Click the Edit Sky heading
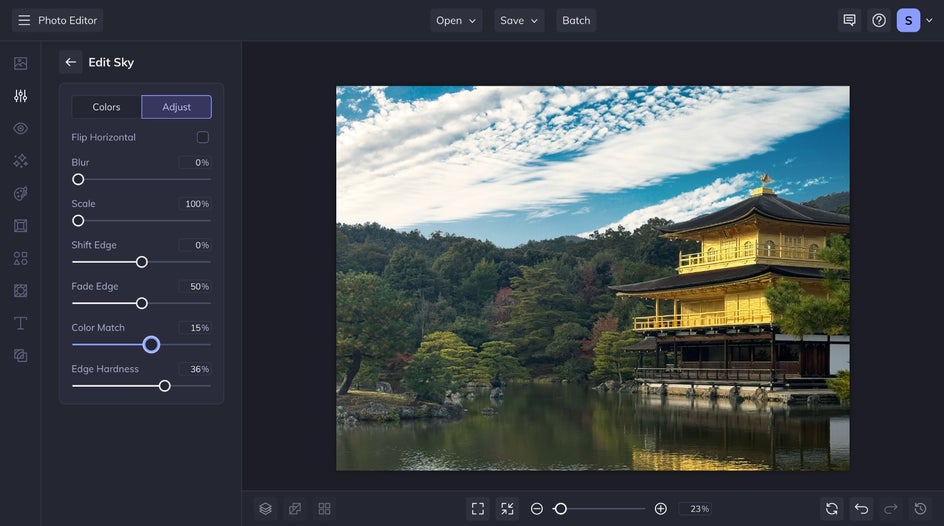 click(x=111, y=63)
